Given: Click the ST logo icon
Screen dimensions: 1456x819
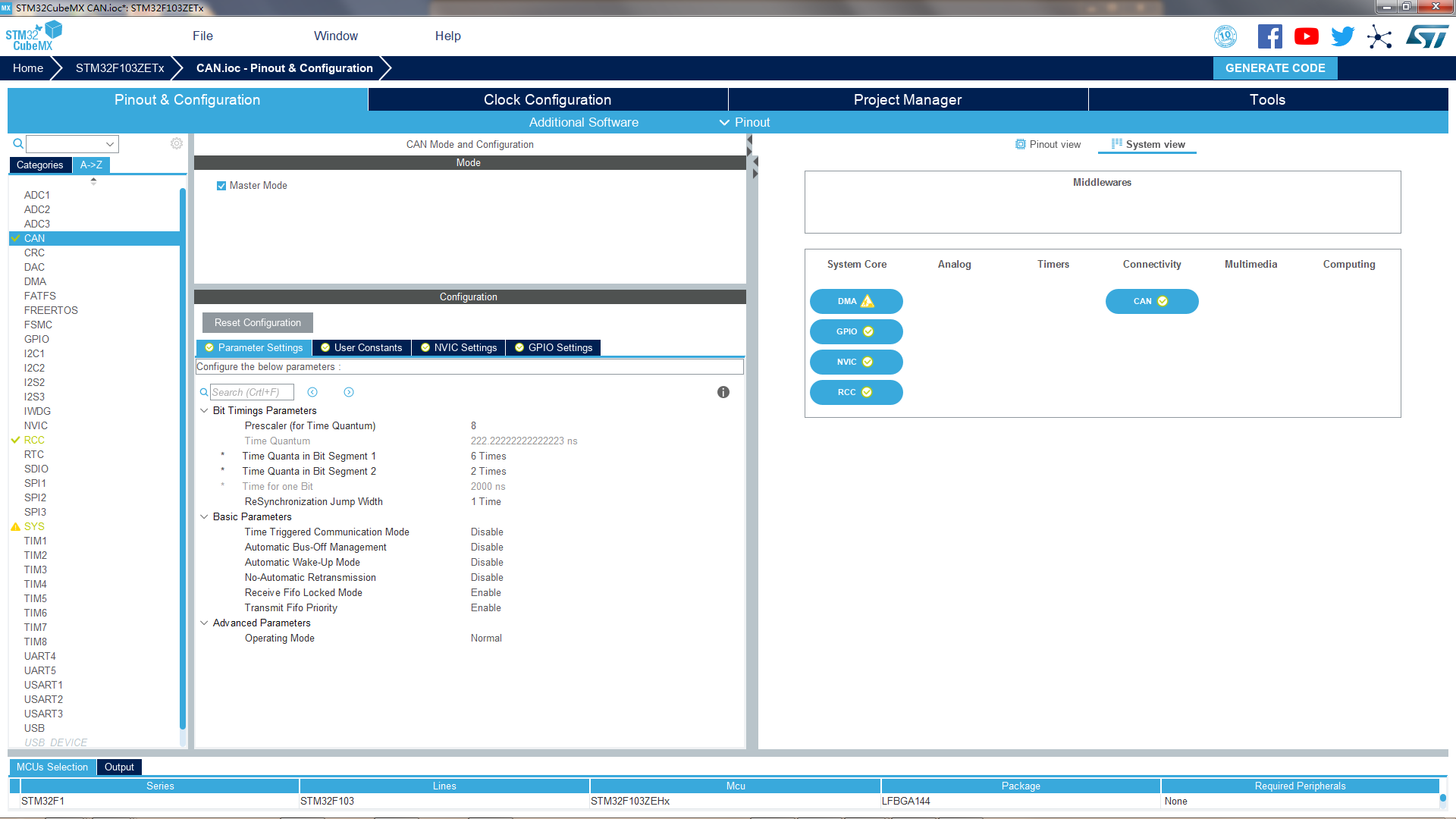Looking at the screenshot, I should point(1427,36).
